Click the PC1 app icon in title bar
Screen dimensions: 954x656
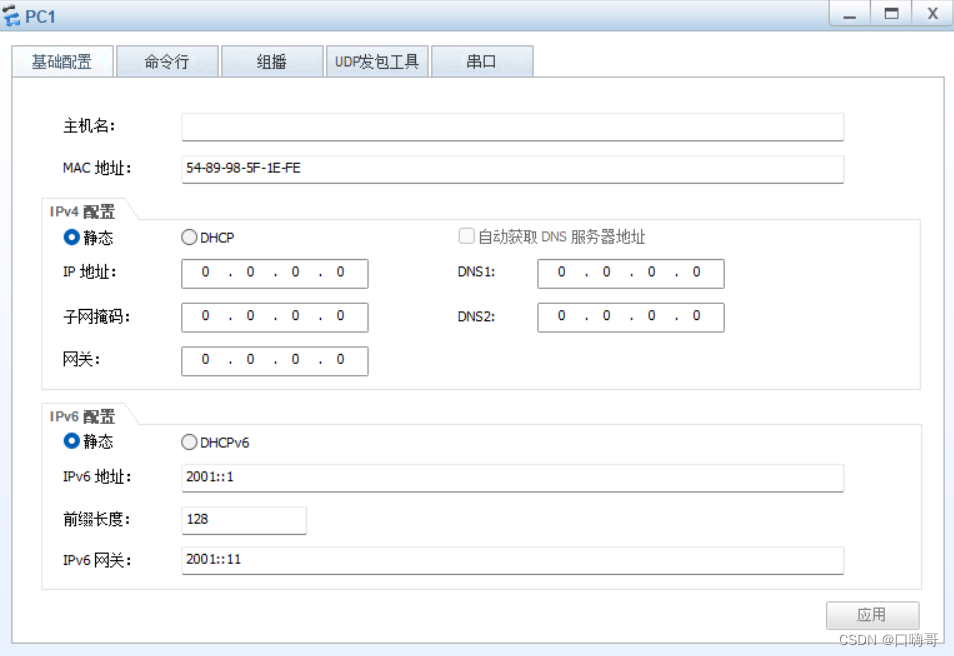point(12,16)
